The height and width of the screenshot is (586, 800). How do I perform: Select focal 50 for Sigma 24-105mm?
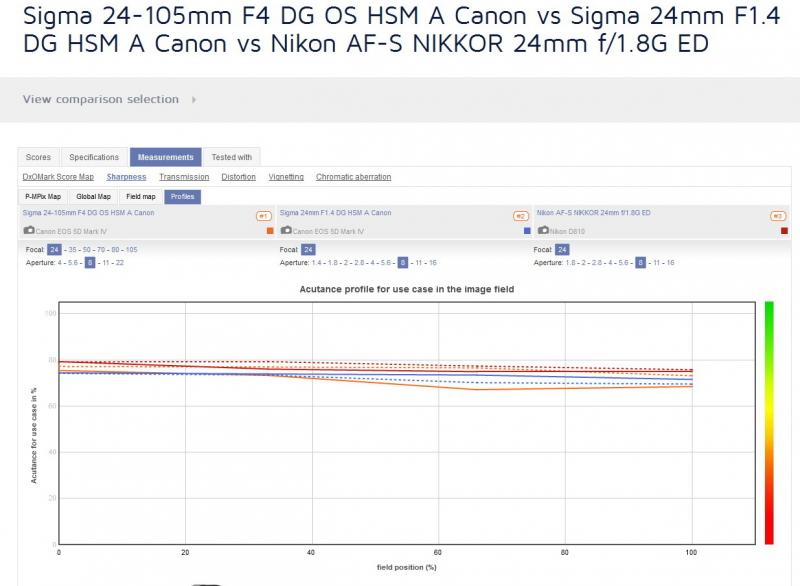tap(87, 250)
